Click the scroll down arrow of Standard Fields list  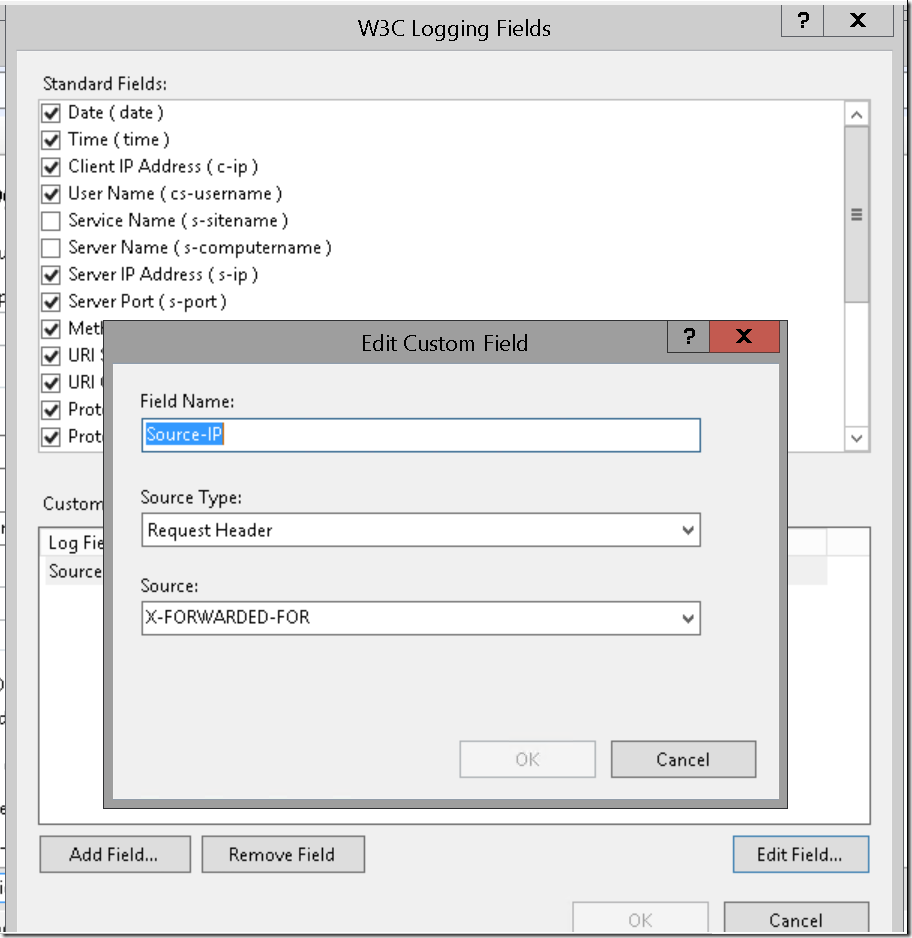point(856,438)
